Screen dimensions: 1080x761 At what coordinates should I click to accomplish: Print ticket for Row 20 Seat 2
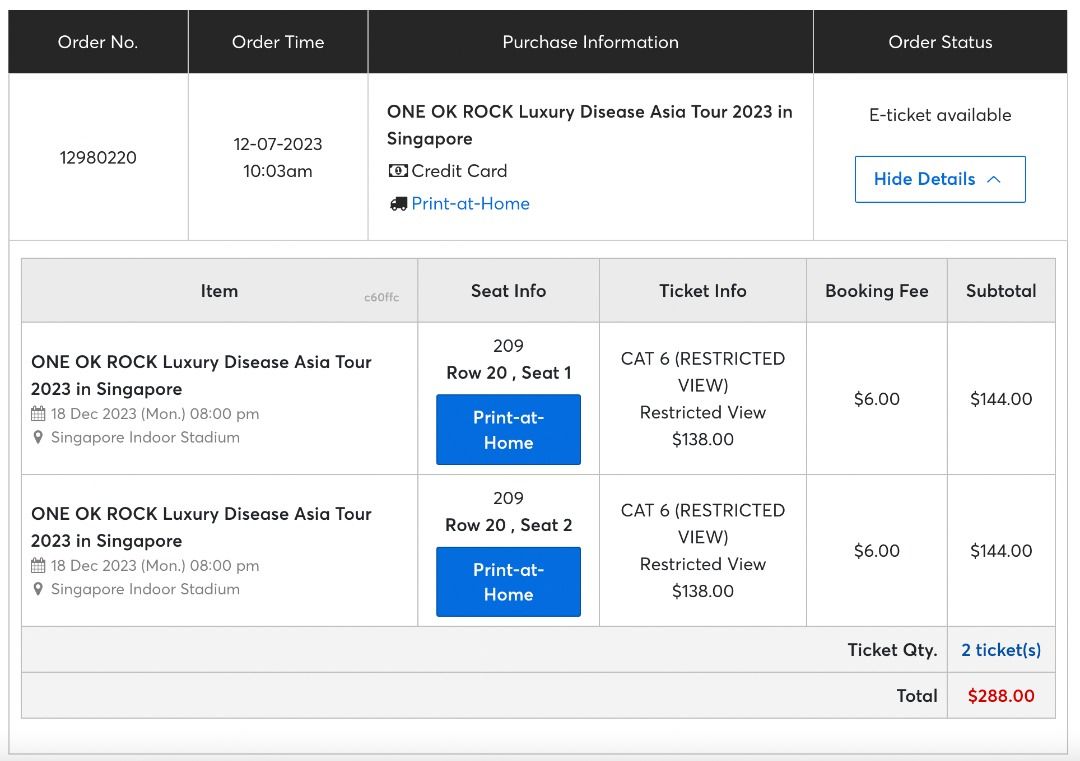(x=508, y=581)
